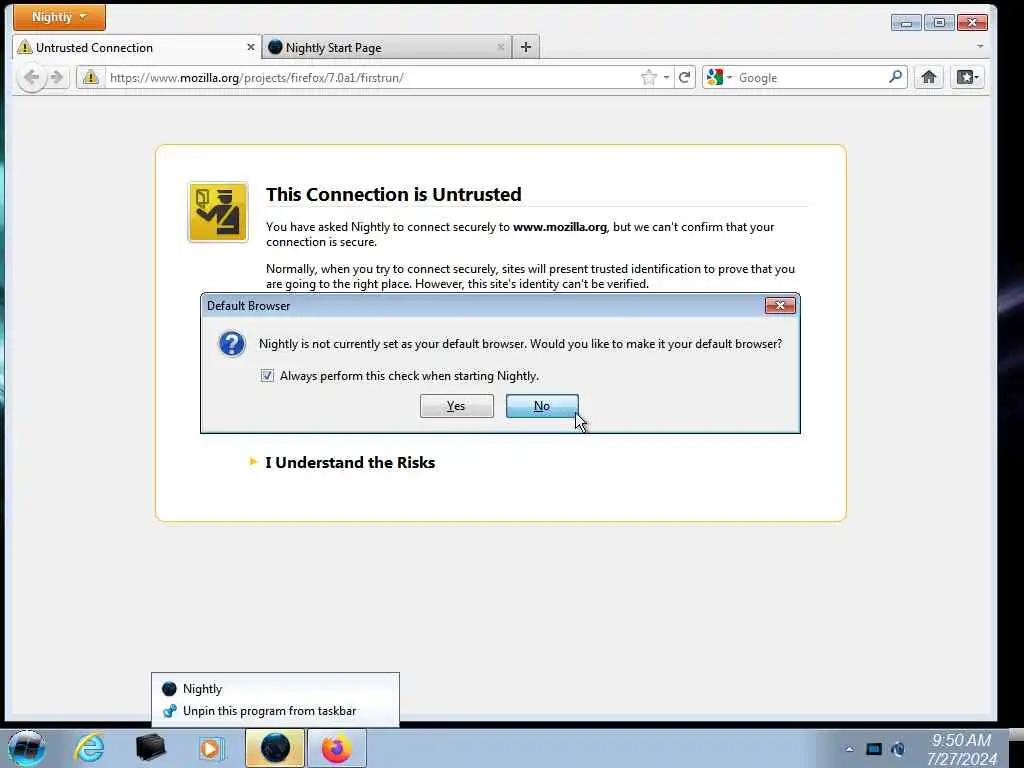Close the Default Browser dialog
Image resolution: width=1024 pixels, height=768 pixels.
780,306
